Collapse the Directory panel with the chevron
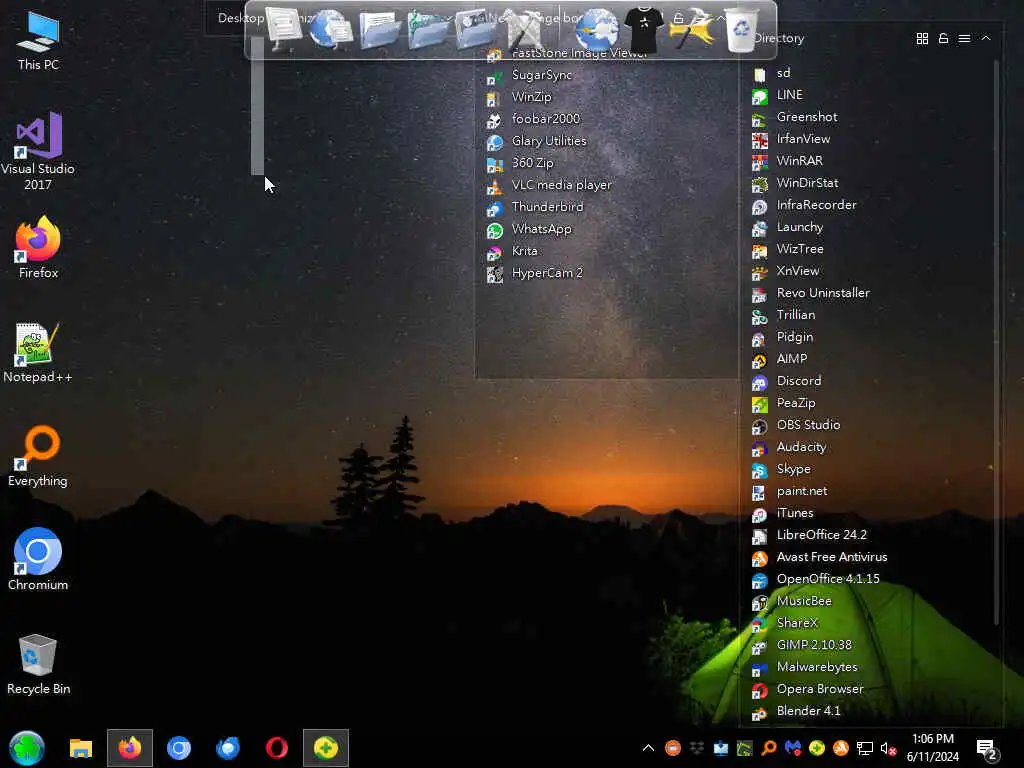This screenshot has width=1024, height=768. point(986,39)
